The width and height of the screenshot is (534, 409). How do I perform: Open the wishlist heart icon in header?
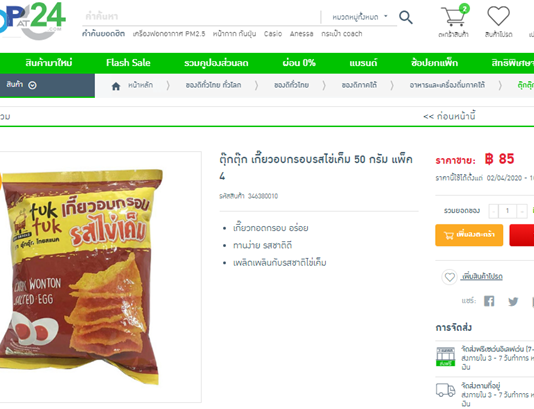pos(498,16)
